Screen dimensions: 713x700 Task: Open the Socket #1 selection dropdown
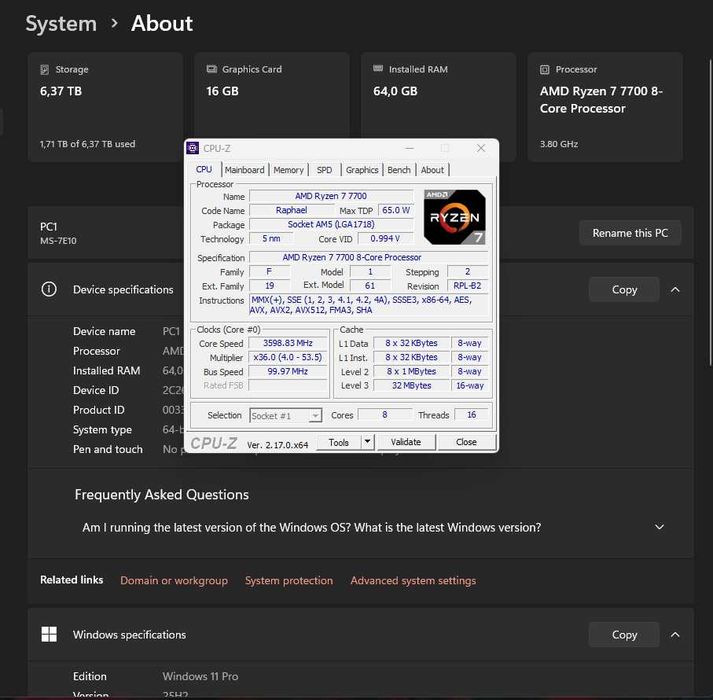click(x=286, y=416)
